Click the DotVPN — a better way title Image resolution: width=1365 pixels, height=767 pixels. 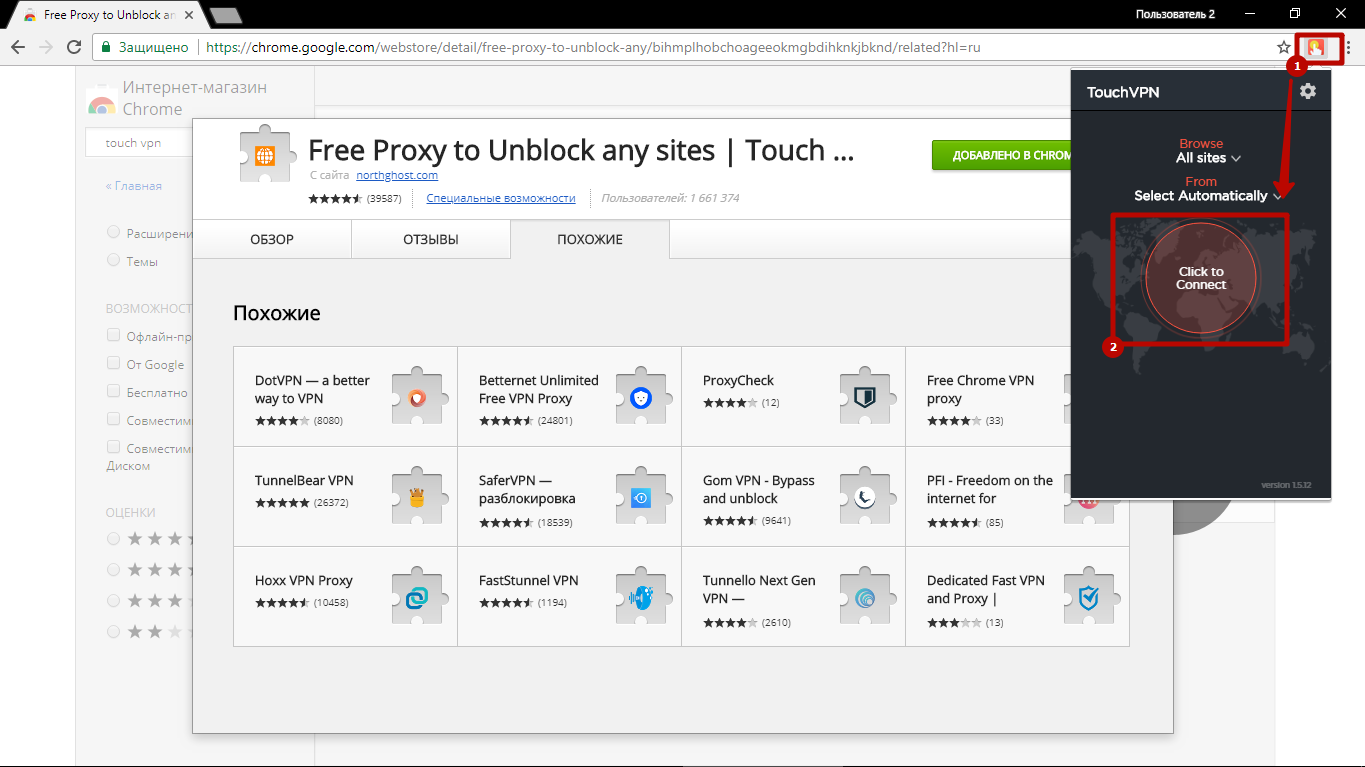[312, 389]
